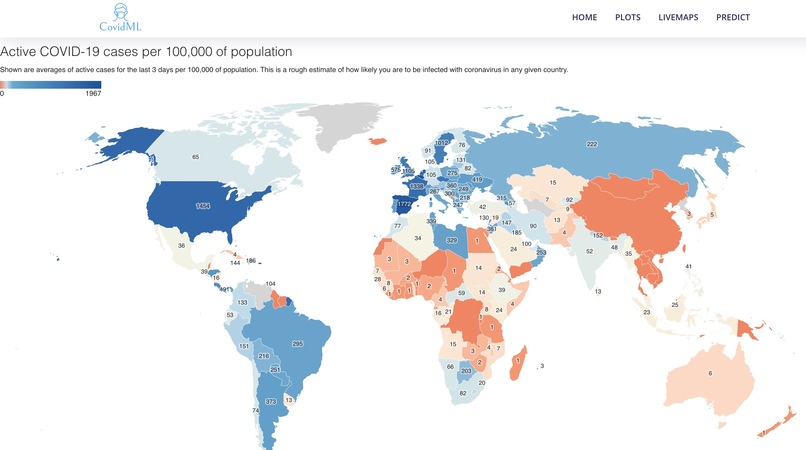
Task: Click the blue-orange color scale legend
Action: pos(50,85)
